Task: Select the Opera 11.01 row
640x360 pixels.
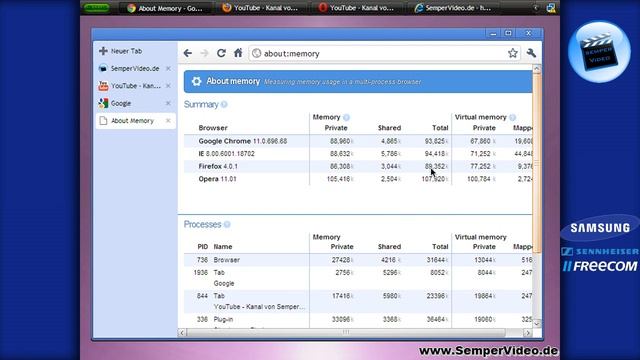Action: pos(358,179)
